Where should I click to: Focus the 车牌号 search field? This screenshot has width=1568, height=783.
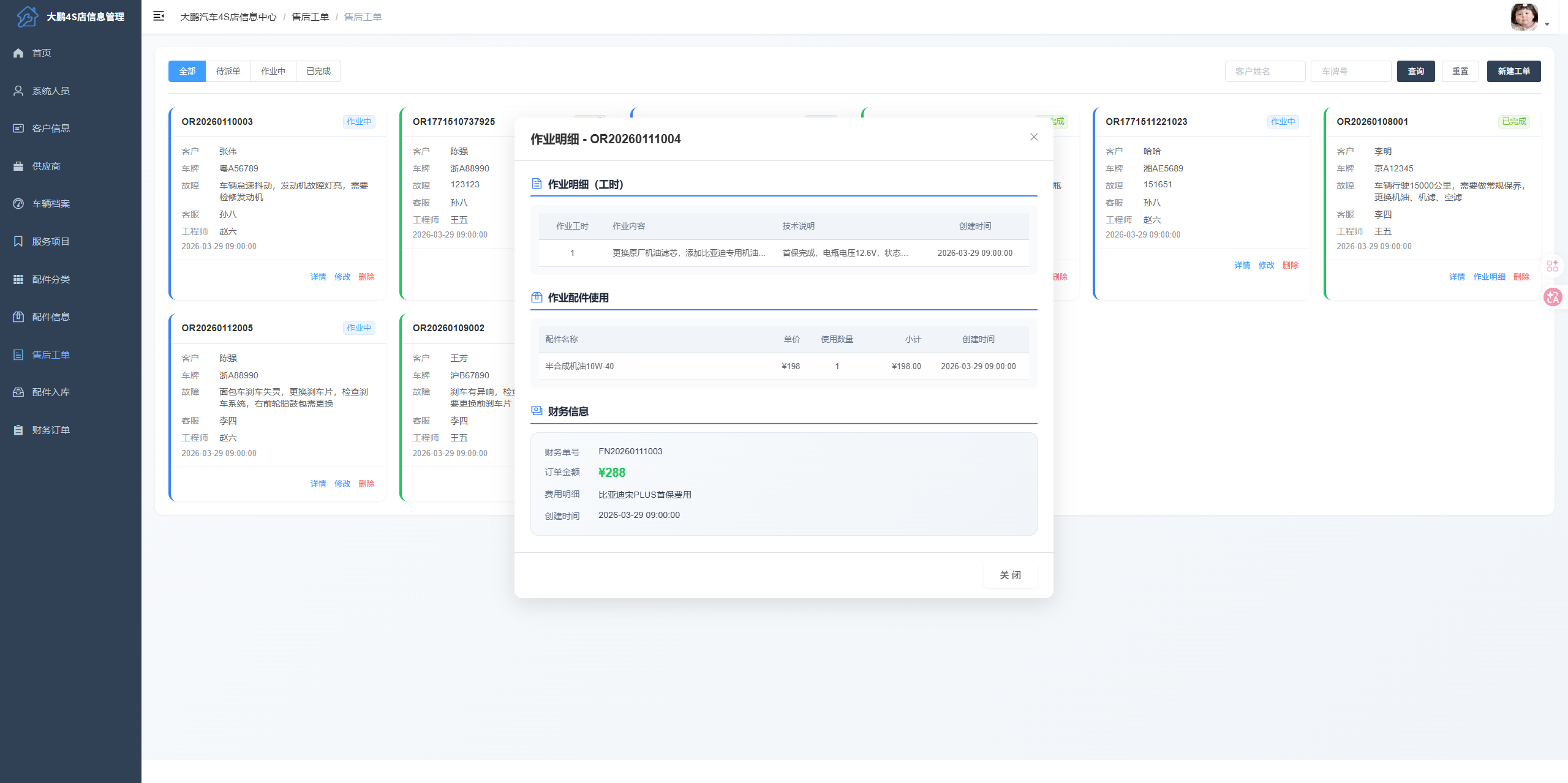(x=1351, y=71)
